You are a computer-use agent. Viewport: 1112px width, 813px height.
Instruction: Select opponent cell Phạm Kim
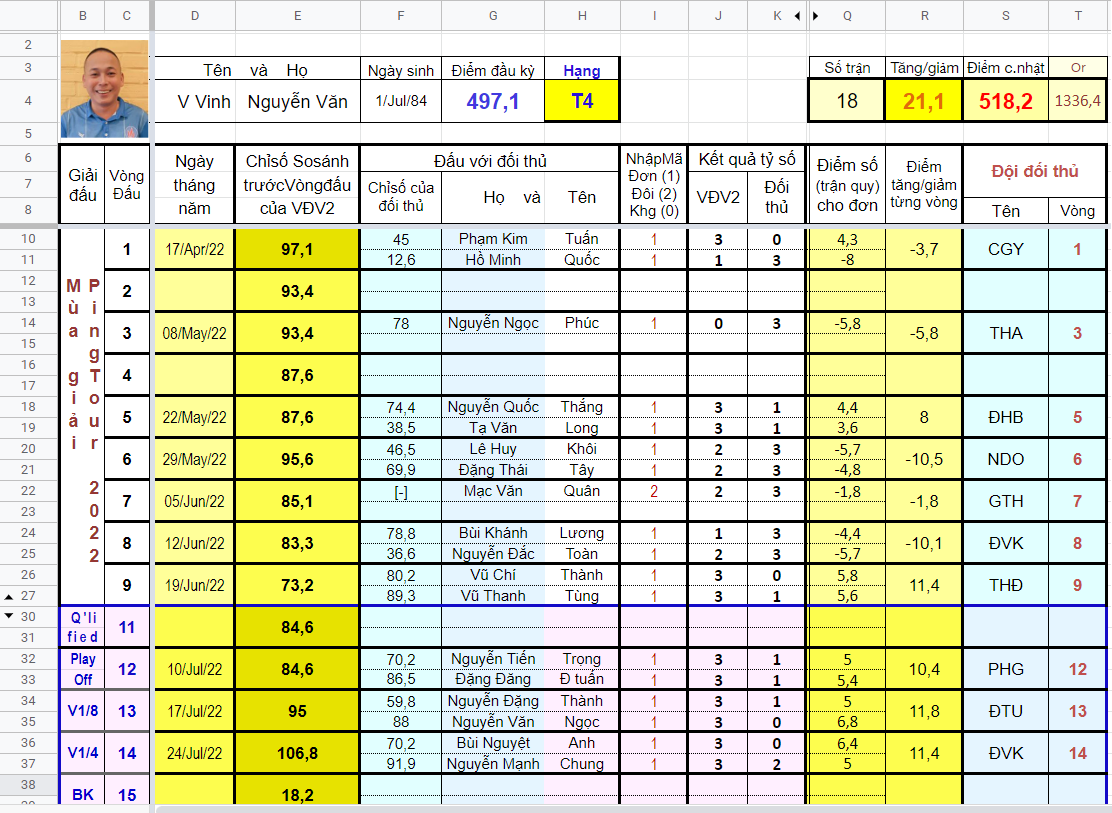pos(493,239)
